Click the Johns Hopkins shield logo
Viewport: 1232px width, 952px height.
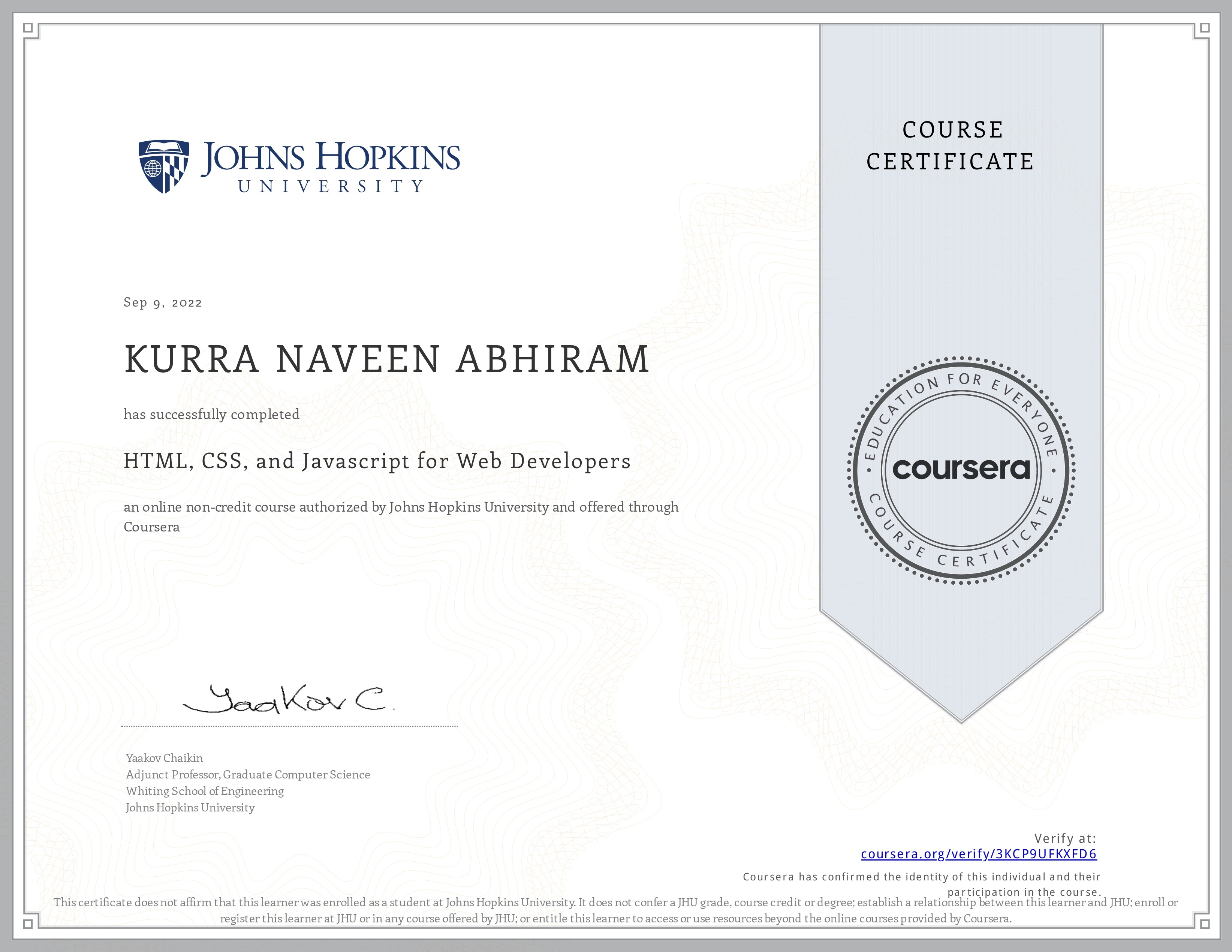163,166
